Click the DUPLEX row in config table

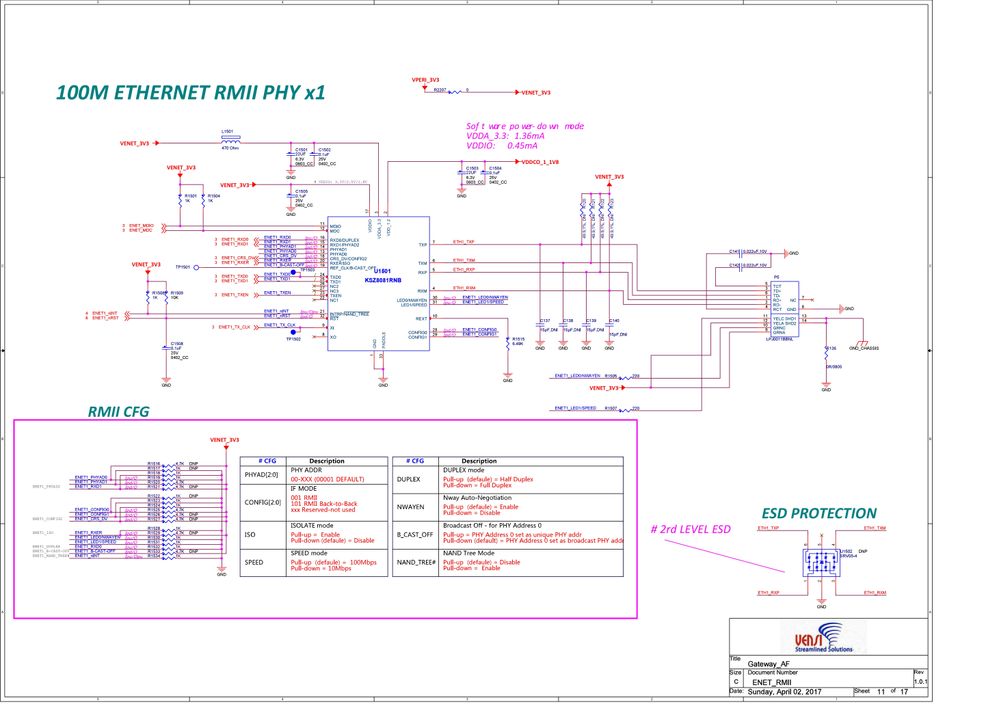(x=508, y=479)
